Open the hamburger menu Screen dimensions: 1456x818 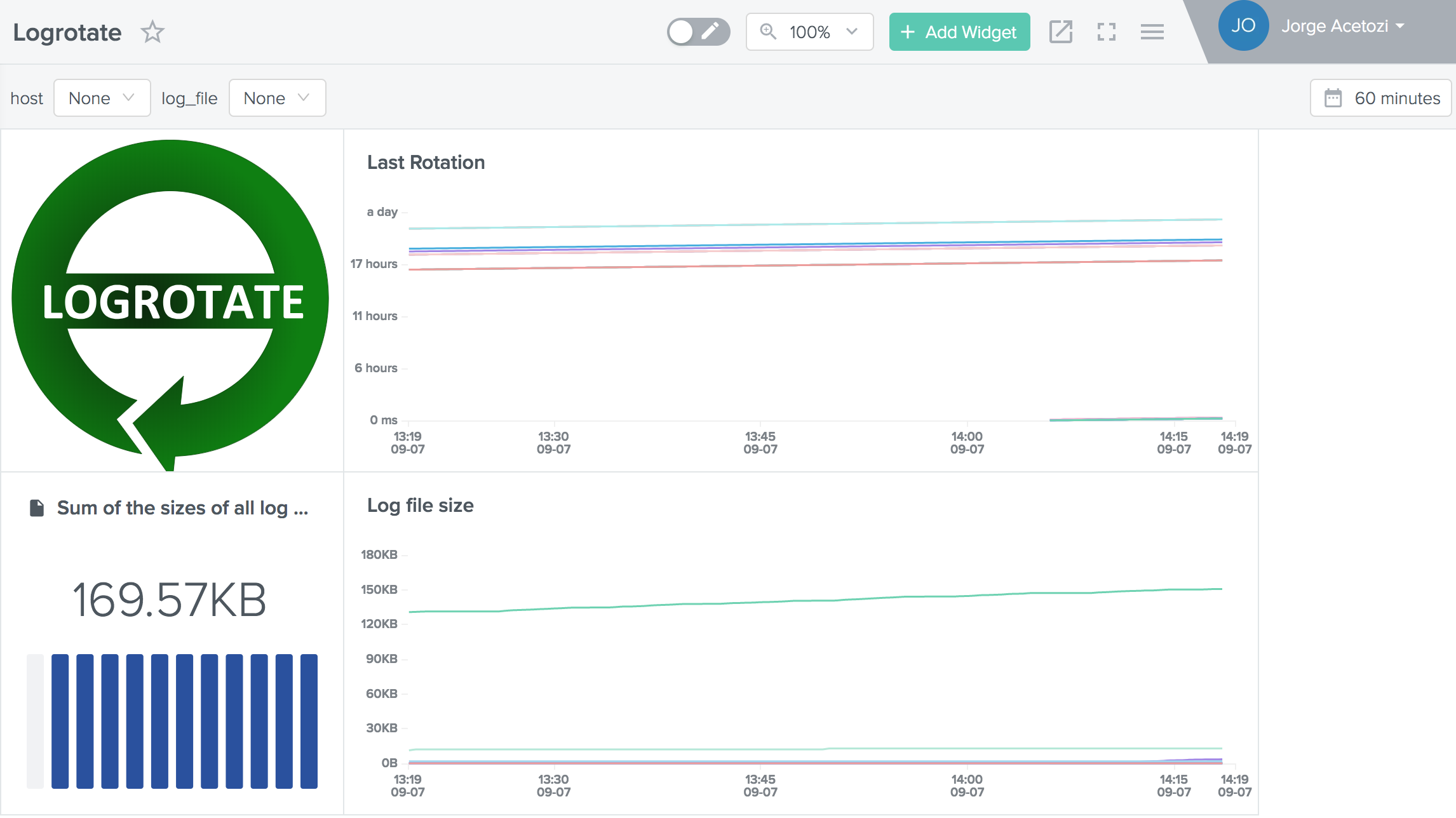coord(1152,32)
